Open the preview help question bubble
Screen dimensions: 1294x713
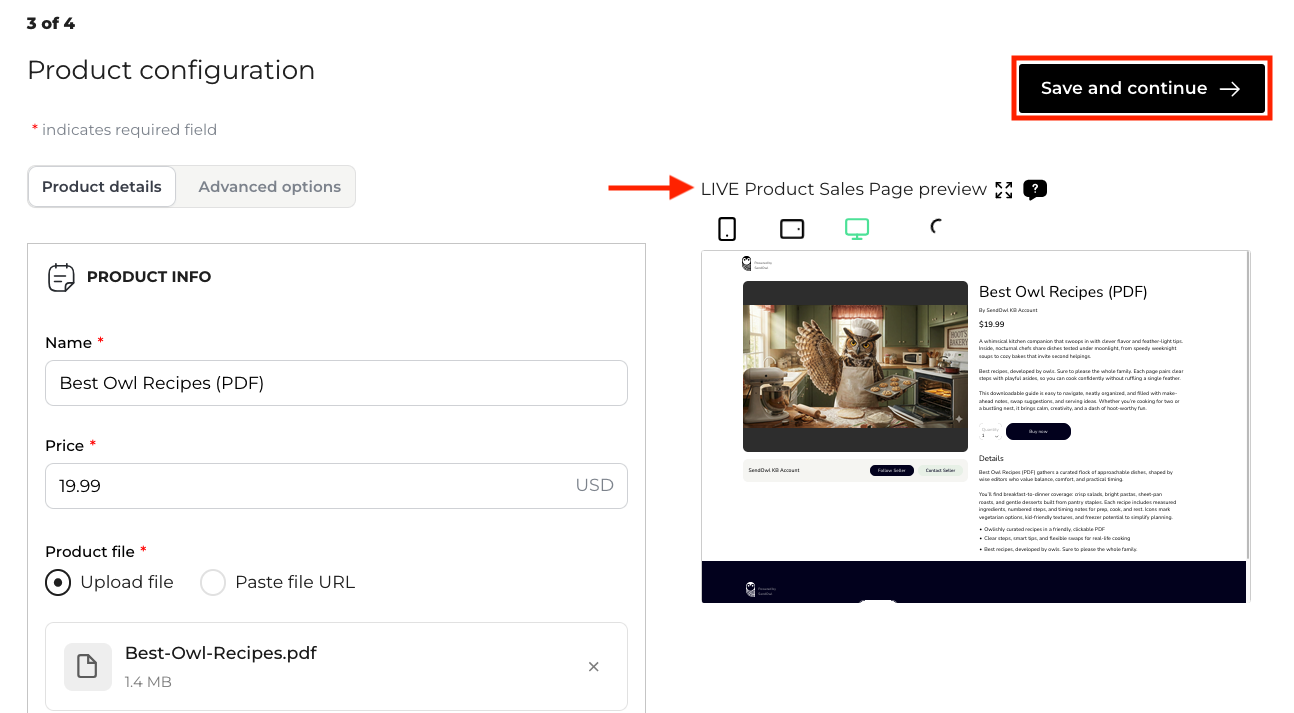point(1035,189)
